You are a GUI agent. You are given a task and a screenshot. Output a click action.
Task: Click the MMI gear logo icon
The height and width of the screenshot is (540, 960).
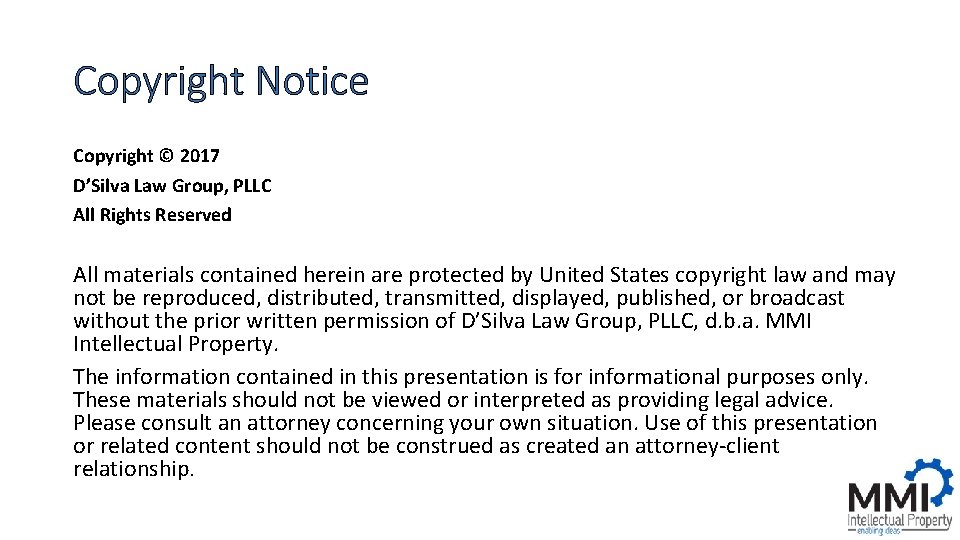click(931, 483)
